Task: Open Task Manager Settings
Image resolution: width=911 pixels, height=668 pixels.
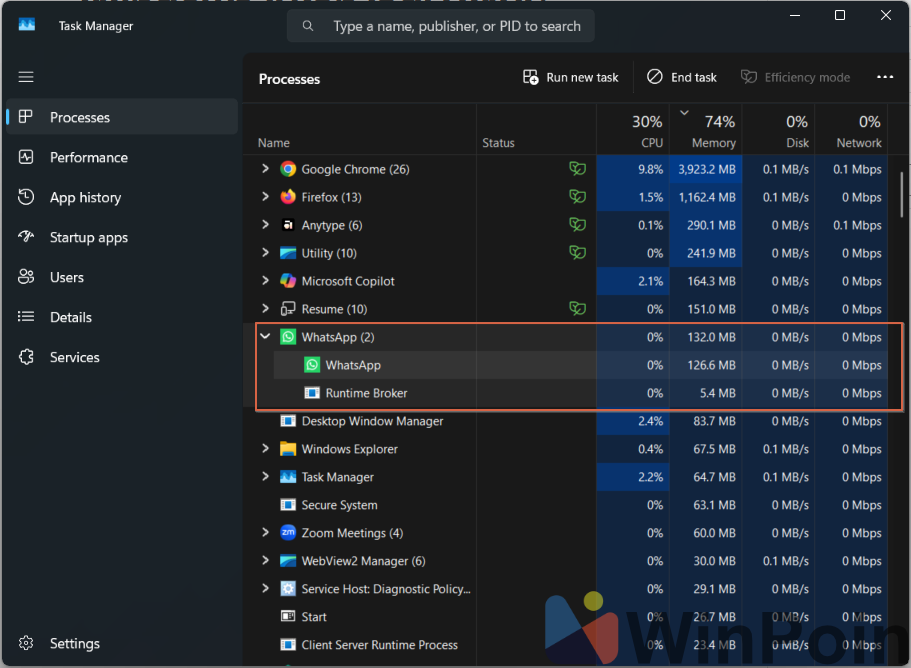Action: 122,643
